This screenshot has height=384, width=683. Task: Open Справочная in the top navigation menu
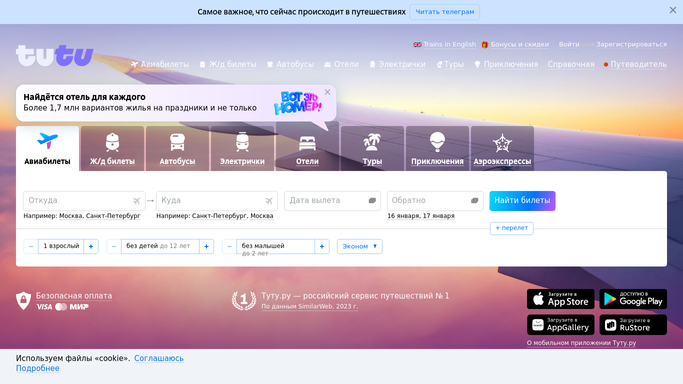571,64
